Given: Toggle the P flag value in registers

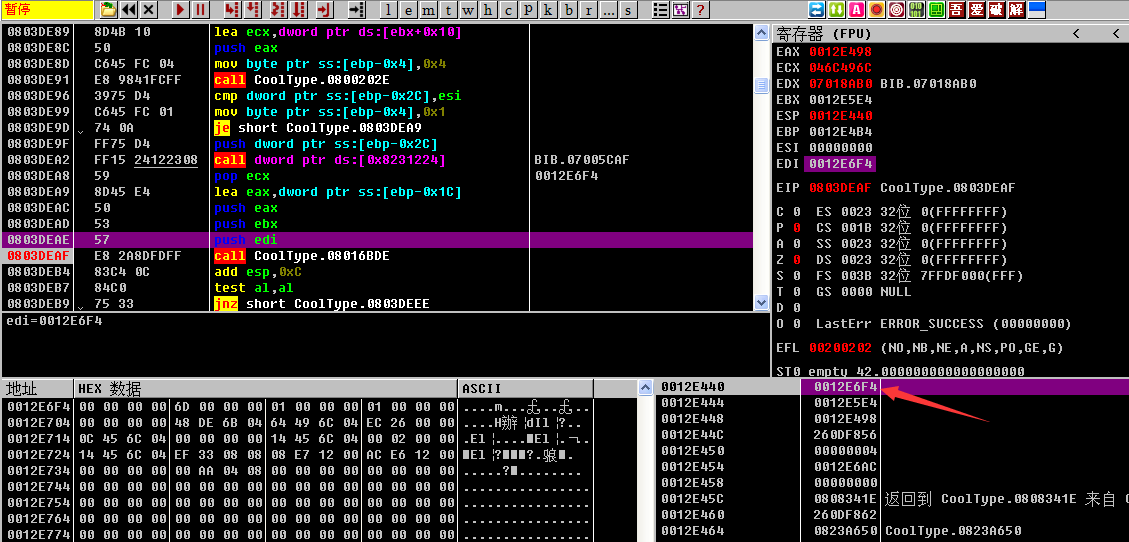Looking at the screenshot, I should (796, 228).
